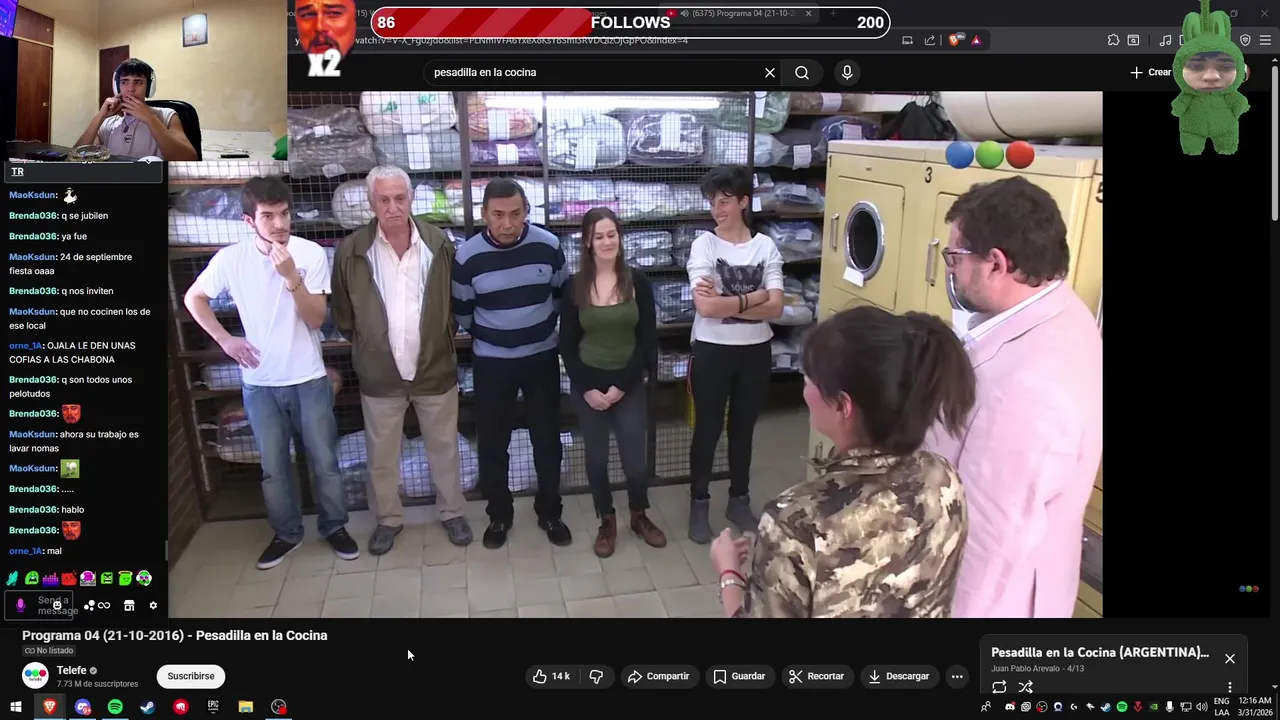Open Epic Games launcher in taskbar
Screen dimensions: 1280x720
(x=213, y=707)
